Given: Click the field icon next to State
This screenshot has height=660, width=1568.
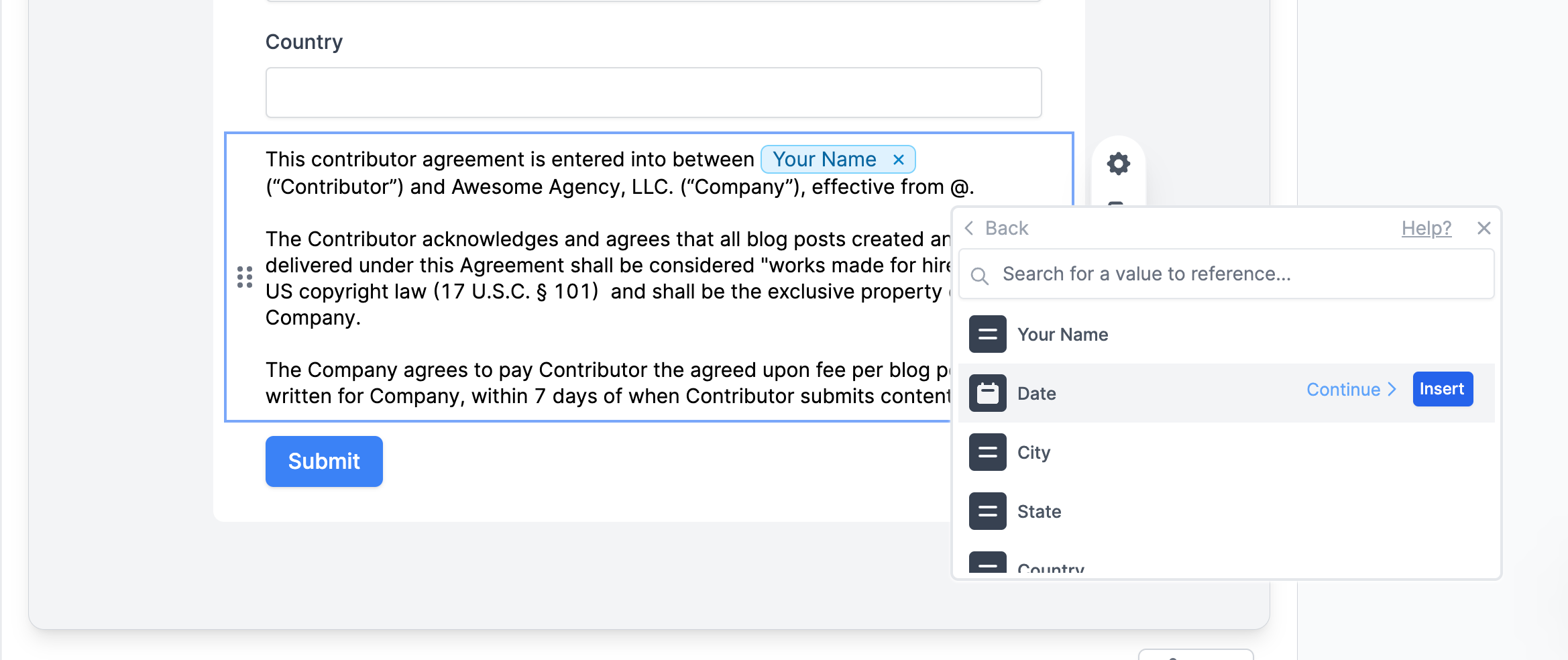Looking at the screenshot, I should 987,511.
